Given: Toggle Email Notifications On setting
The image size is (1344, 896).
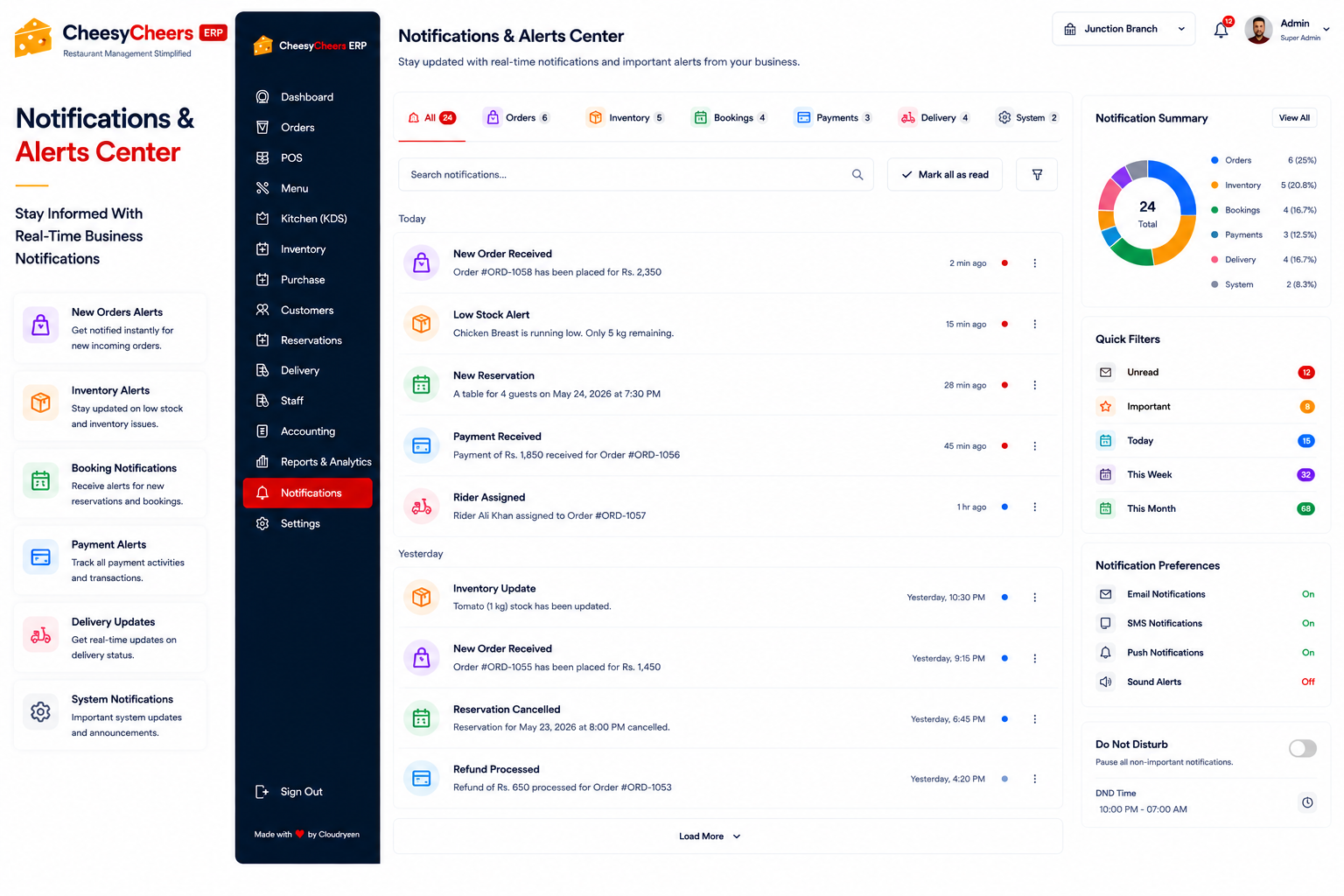Looking at the screenshot, I should click(x=1307, y=594).
